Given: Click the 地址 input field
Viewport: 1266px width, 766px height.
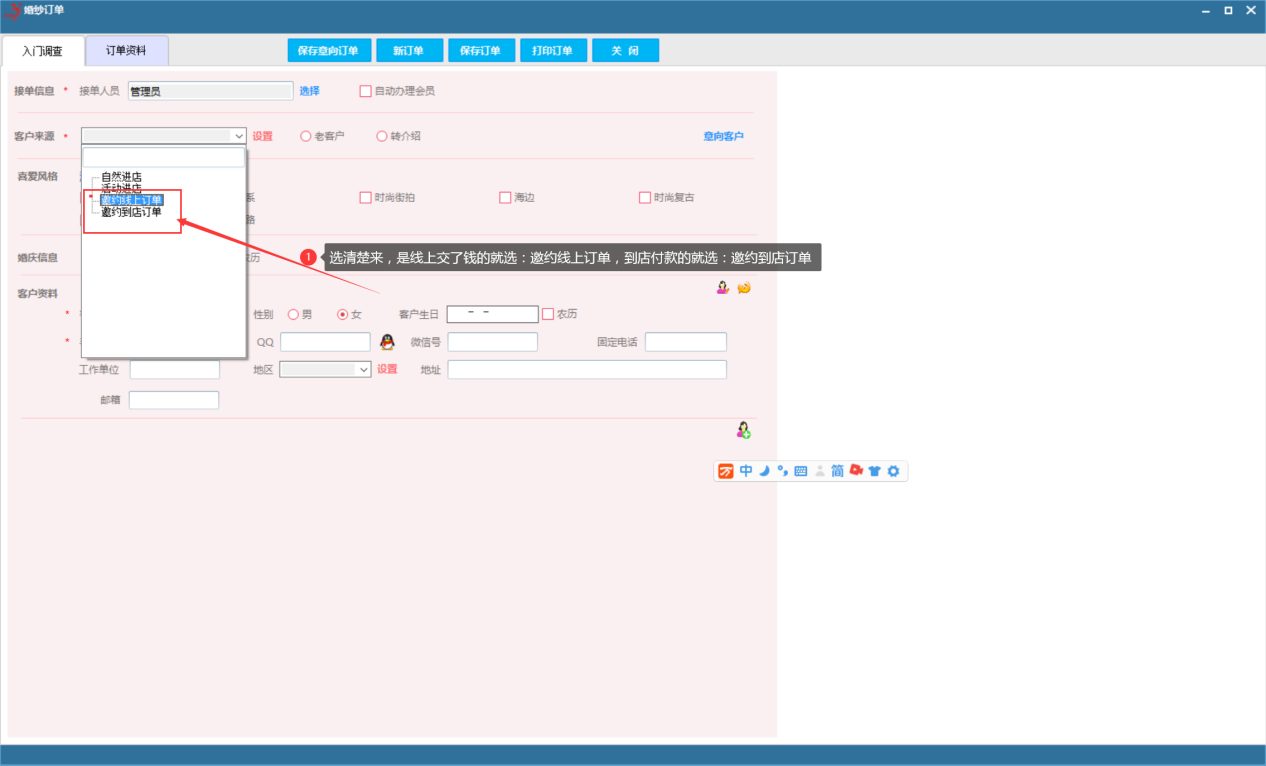Looking at the screenshot, I should coord(586,369).
